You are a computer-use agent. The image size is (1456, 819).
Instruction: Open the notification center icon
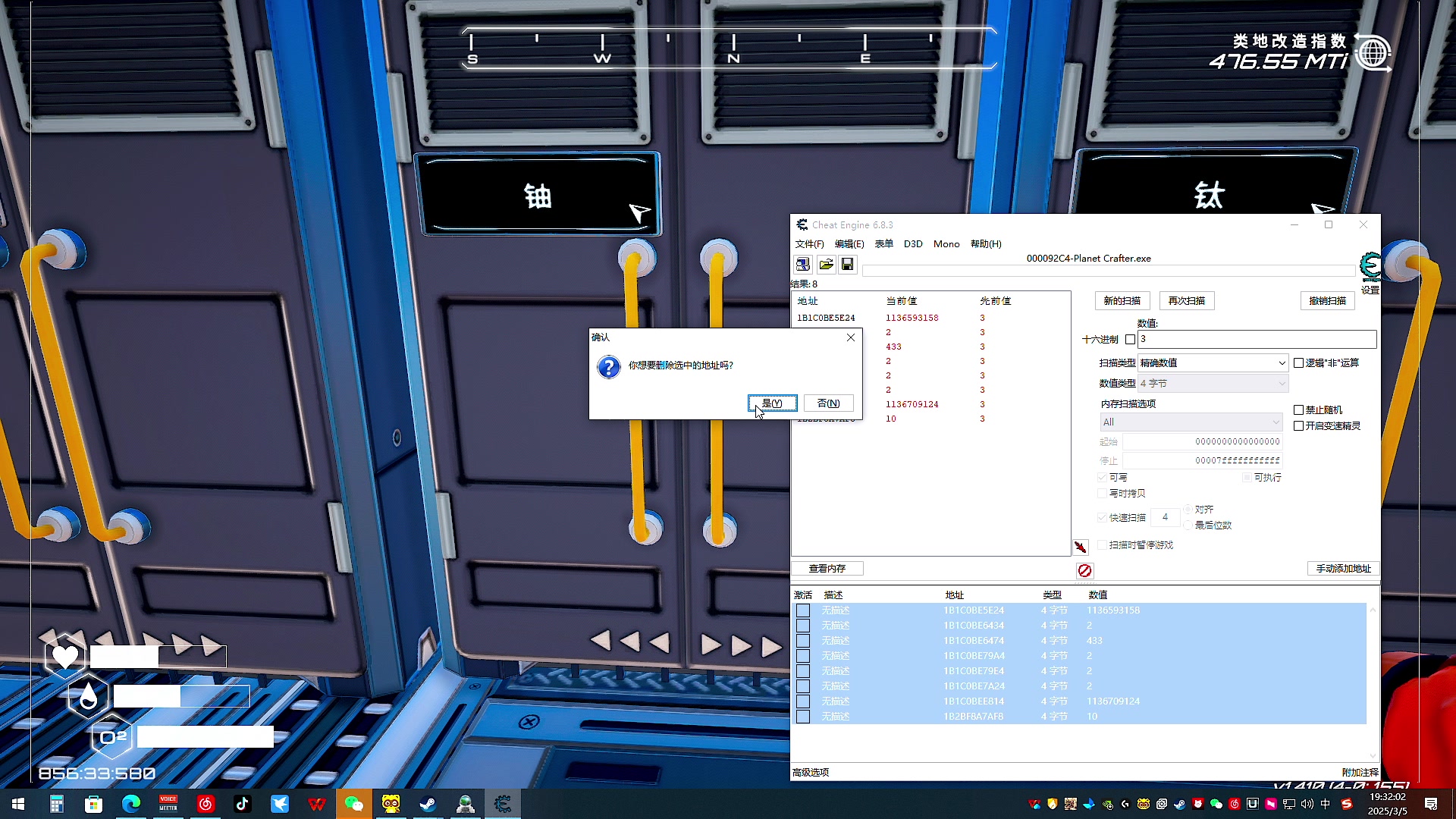click(1431, 804)
